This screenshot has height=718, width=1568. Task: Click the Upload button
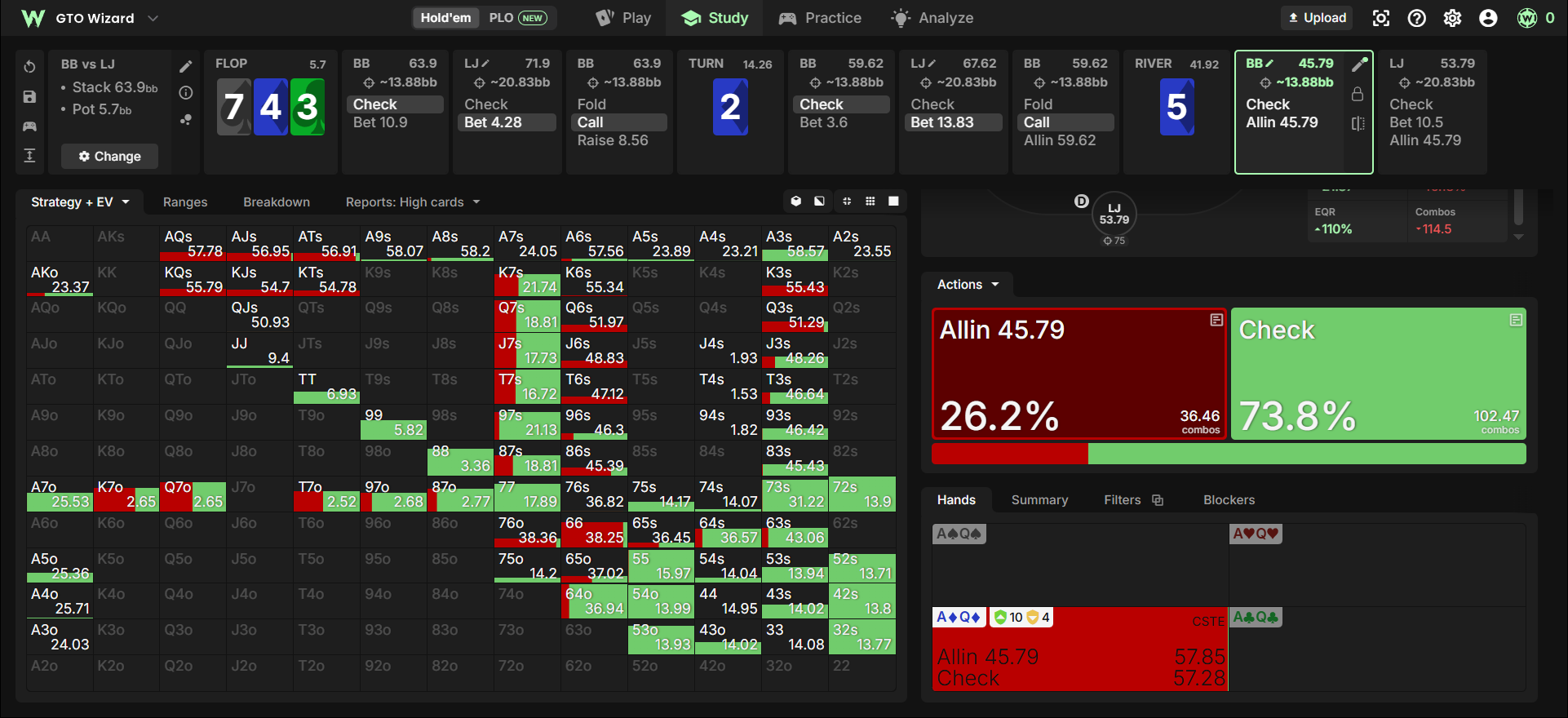click(1317, 18)
